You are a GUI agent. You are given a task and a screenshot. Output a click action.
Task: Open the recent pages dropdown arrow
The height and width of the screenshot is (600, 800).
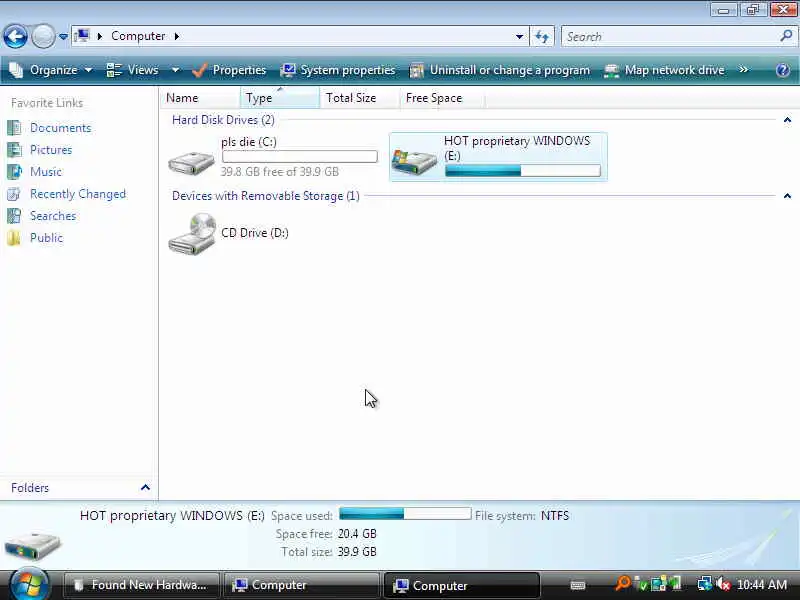click(x=63, y=37)
